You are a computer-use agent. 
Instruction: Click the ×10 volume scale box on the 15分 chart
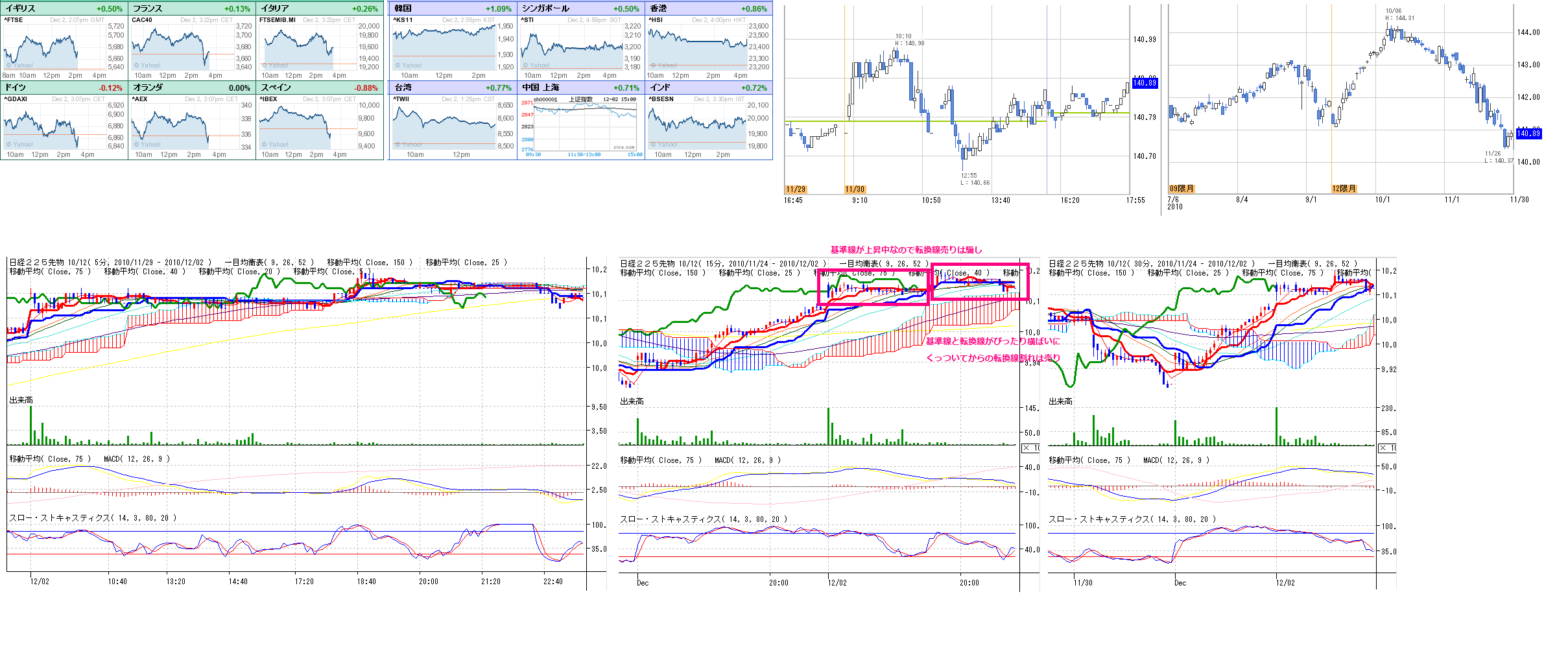[1030, 448]
